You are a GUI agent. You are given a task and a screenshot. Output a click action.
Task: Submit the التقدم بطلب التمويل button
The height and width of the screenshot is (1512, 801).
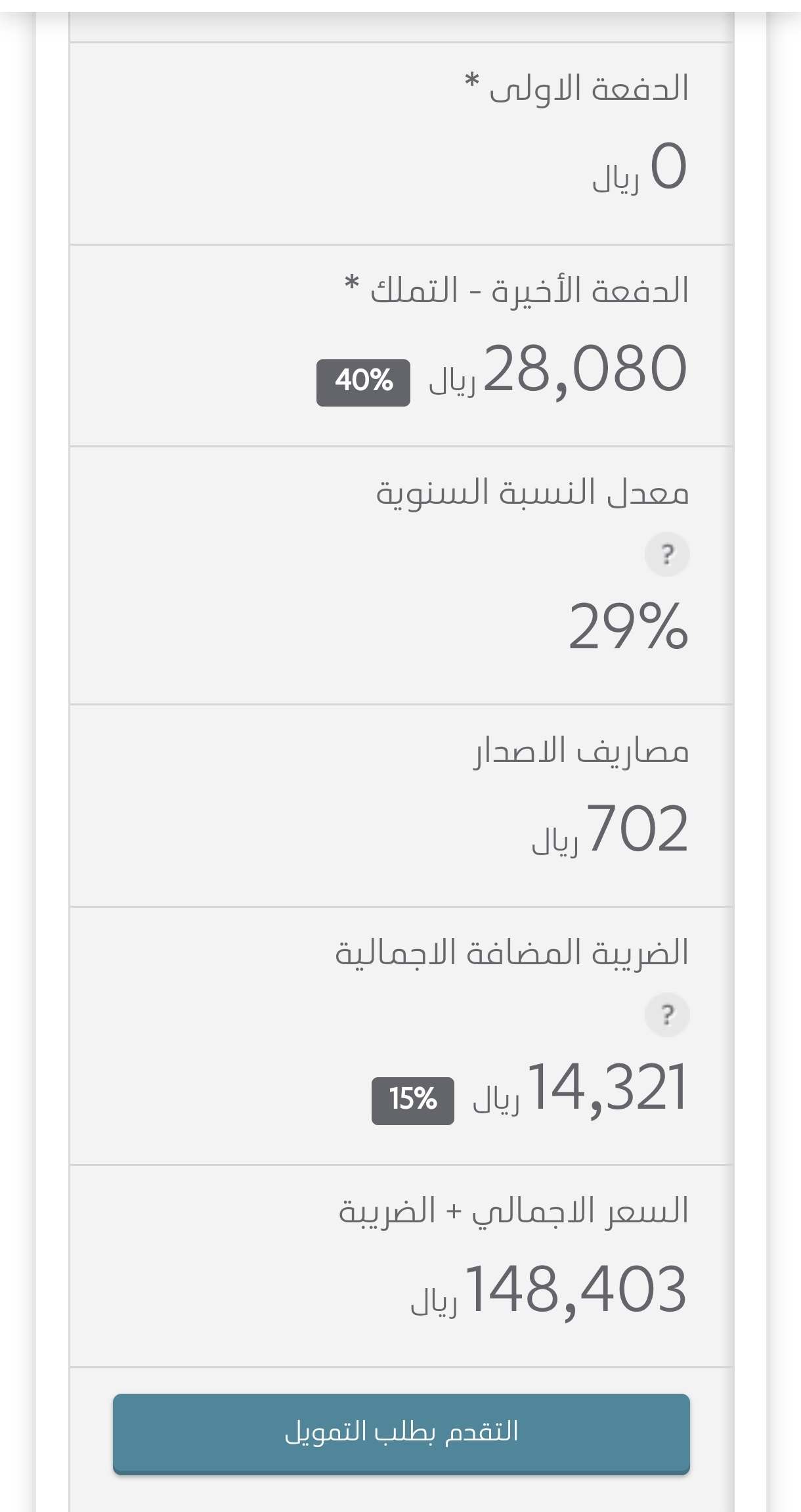(401, 1434)
